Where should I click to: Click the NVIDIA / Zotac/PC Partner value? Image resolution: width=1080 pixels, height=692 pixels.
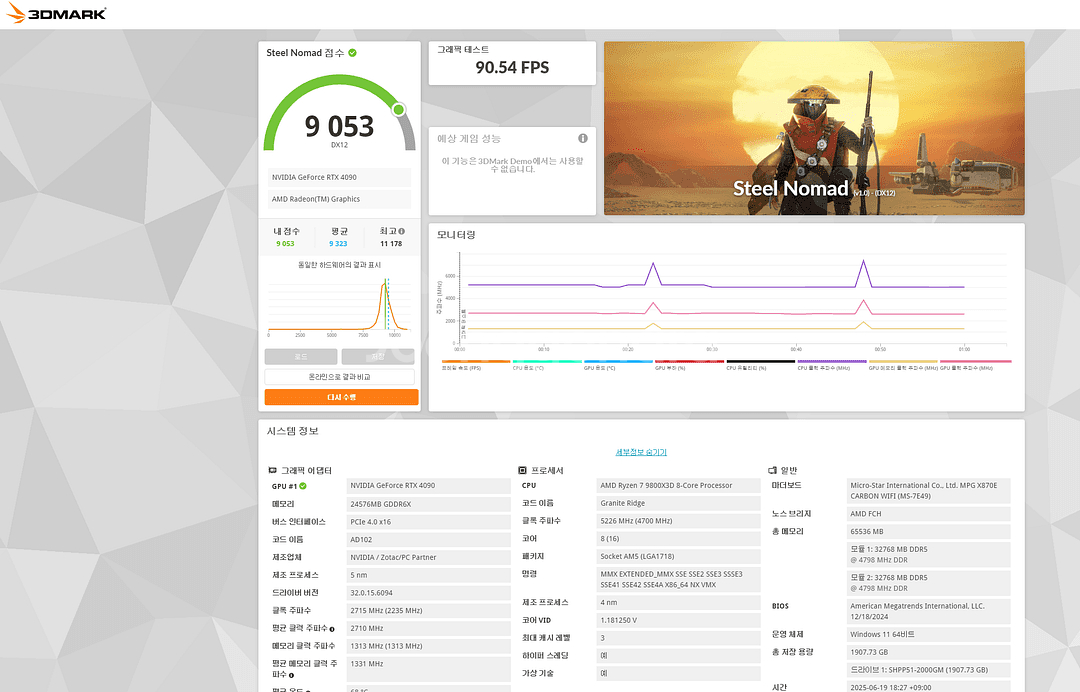pos(428,558)
